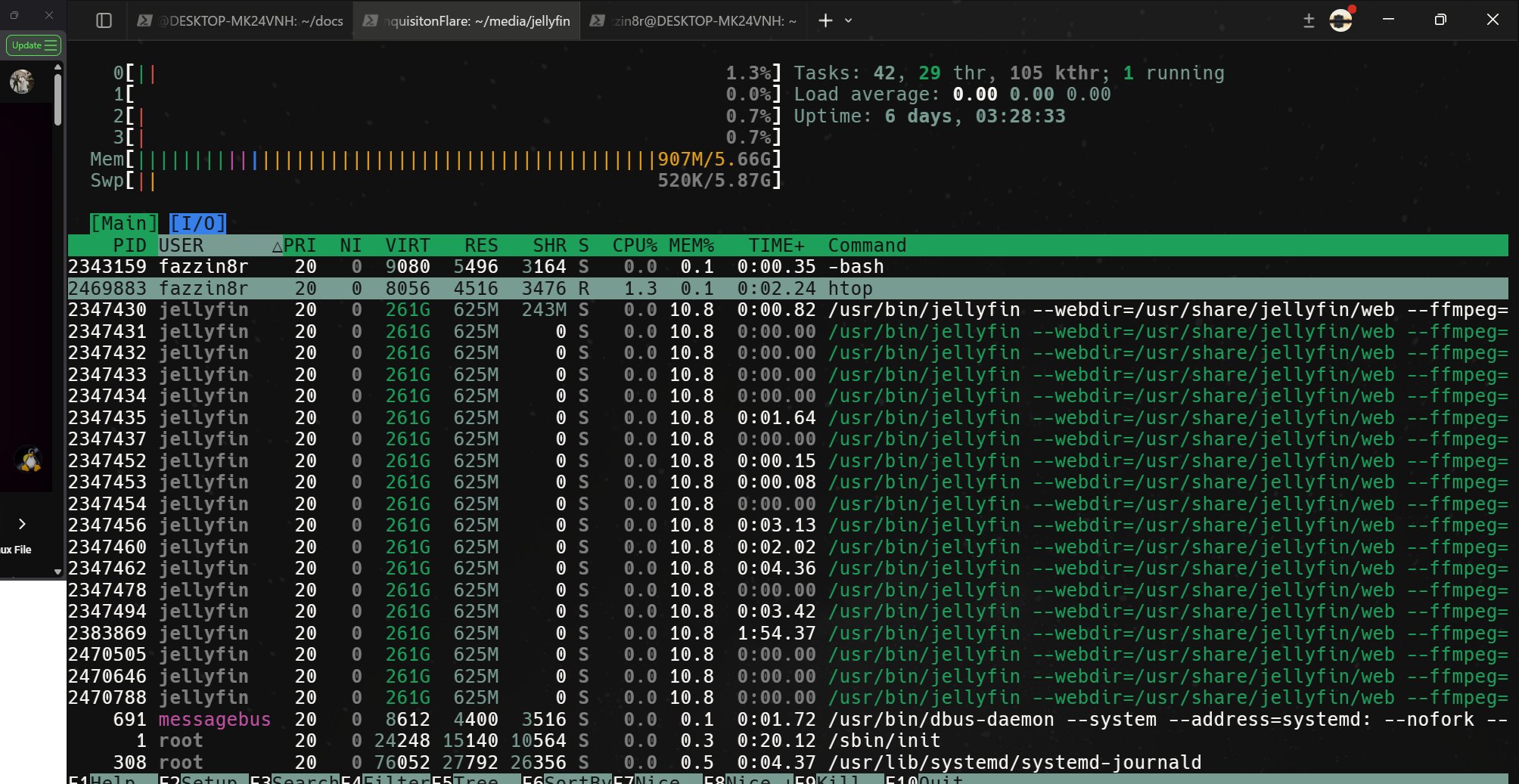
Task: Click the green Update button
Action: click(x=34, y=45)
